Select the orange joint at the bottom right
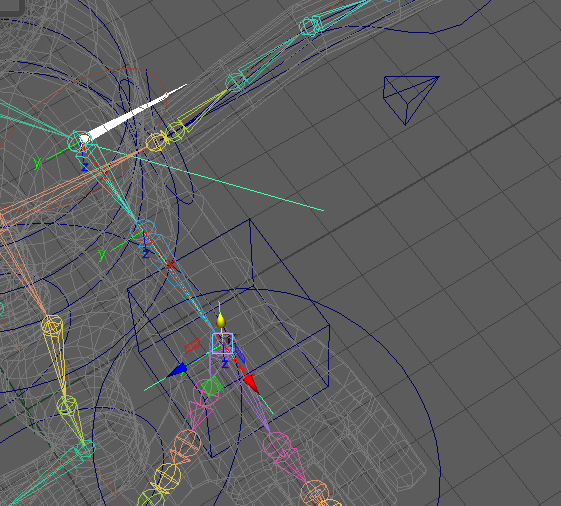 pos(315,493)
